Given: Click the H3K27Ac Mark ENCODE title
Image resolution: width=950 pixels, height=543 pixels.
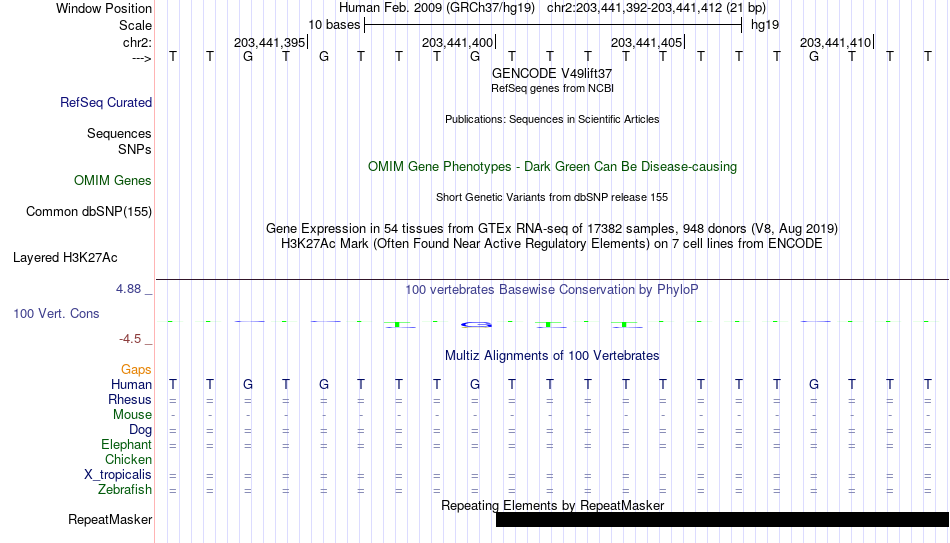Looking at the screenshot, I should (552, 244).
